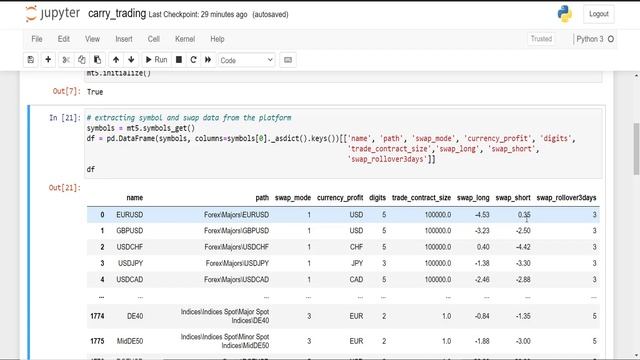Screen dimensions: 640x360
Task: Click the Out[7] True output
Action: (95, 92)
